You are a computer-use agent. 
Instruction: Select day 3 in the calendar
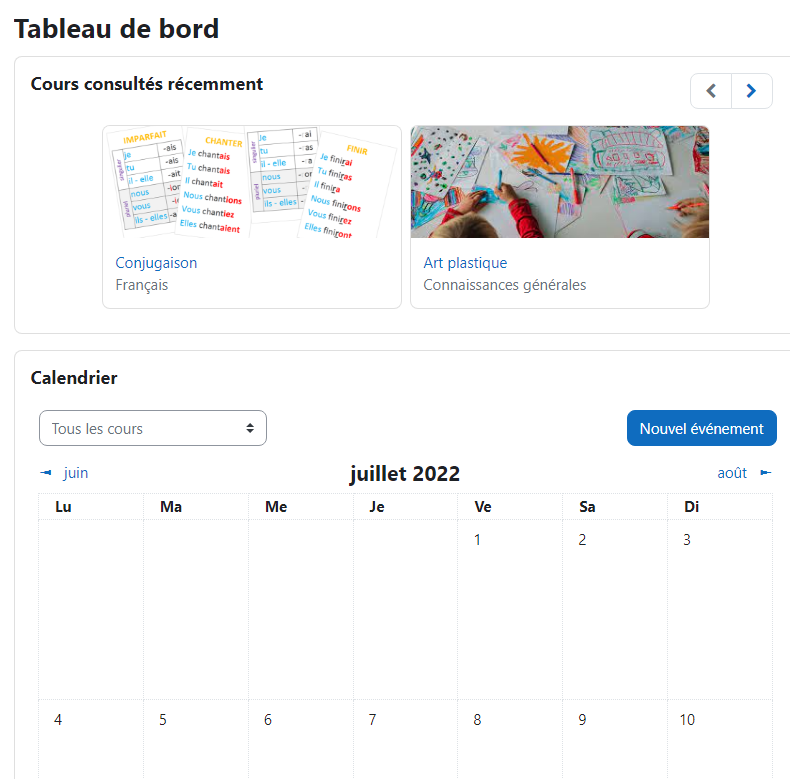pos(687,540)
